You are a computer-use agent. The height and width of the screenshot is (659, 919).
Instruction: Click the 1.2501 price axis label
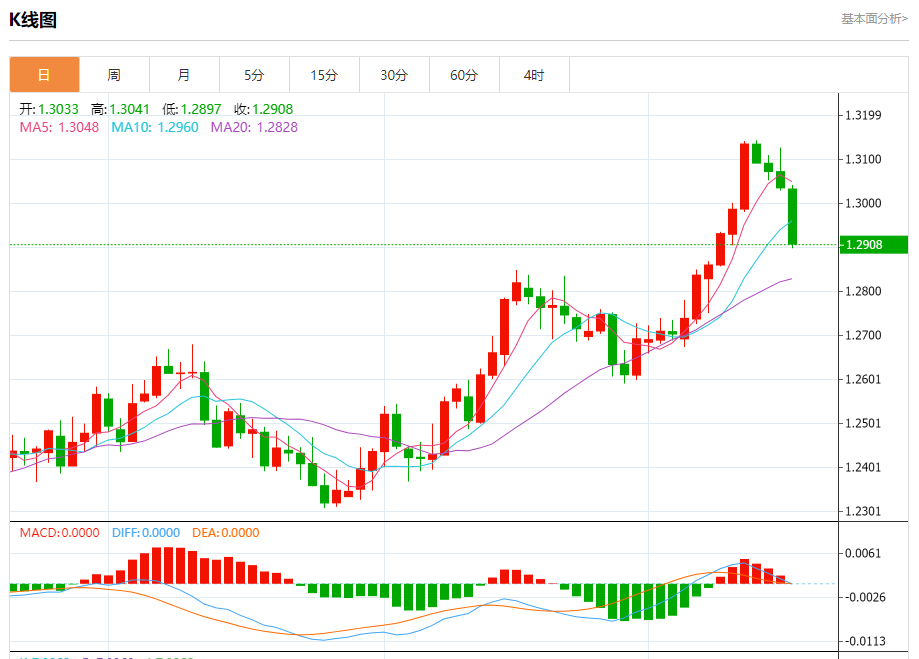click(x=863, y=423)
